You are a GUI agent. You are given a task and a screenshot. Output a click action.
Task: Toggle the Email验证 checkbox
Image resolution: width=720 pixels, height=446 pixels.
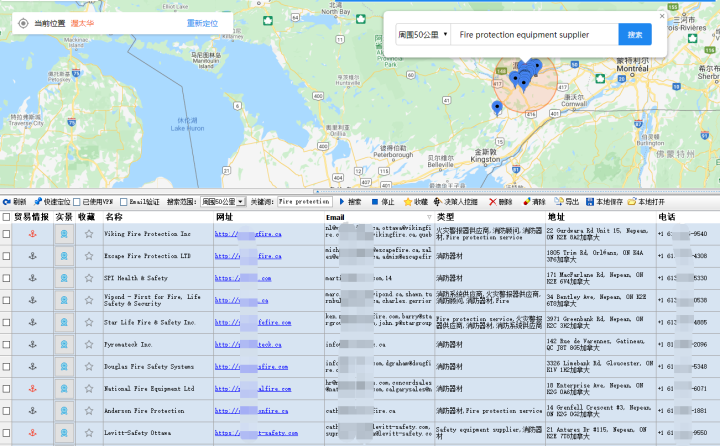[x=124, y=202]
